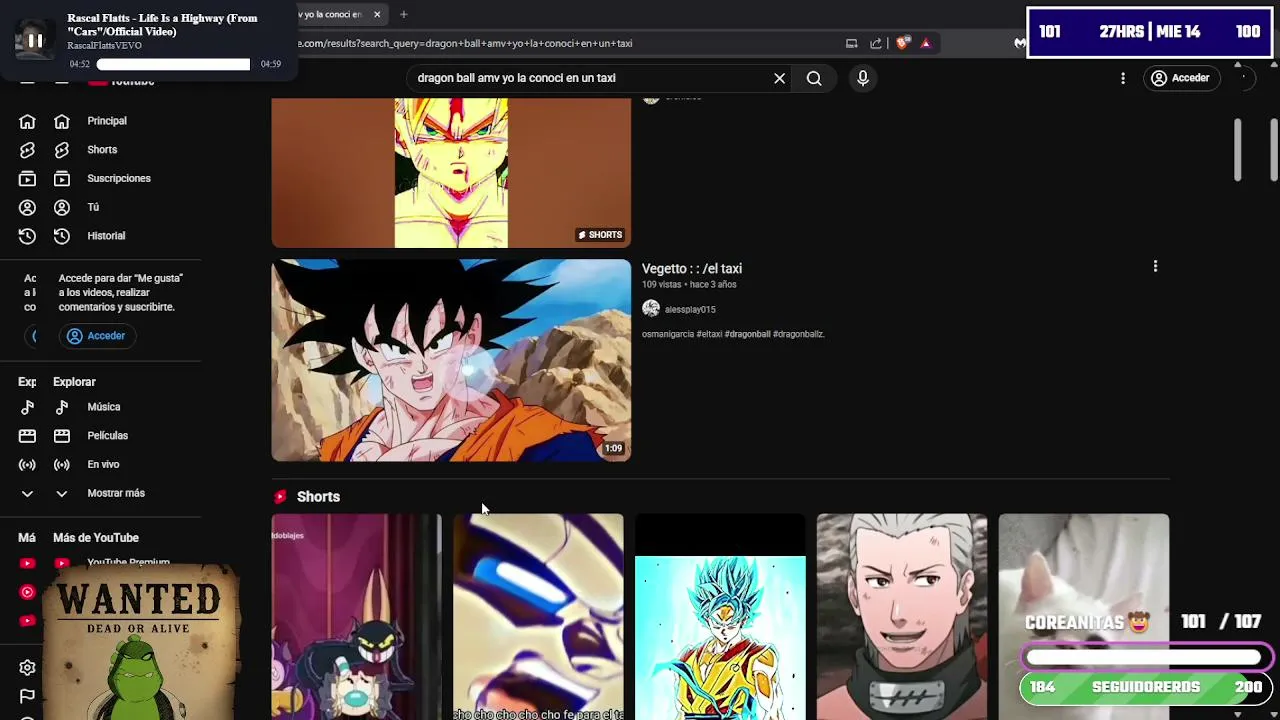This screenshot has width=1280, height=720.
Task: Click the #eltaxi #dragonball description text
Action: [x=733, y=334]
